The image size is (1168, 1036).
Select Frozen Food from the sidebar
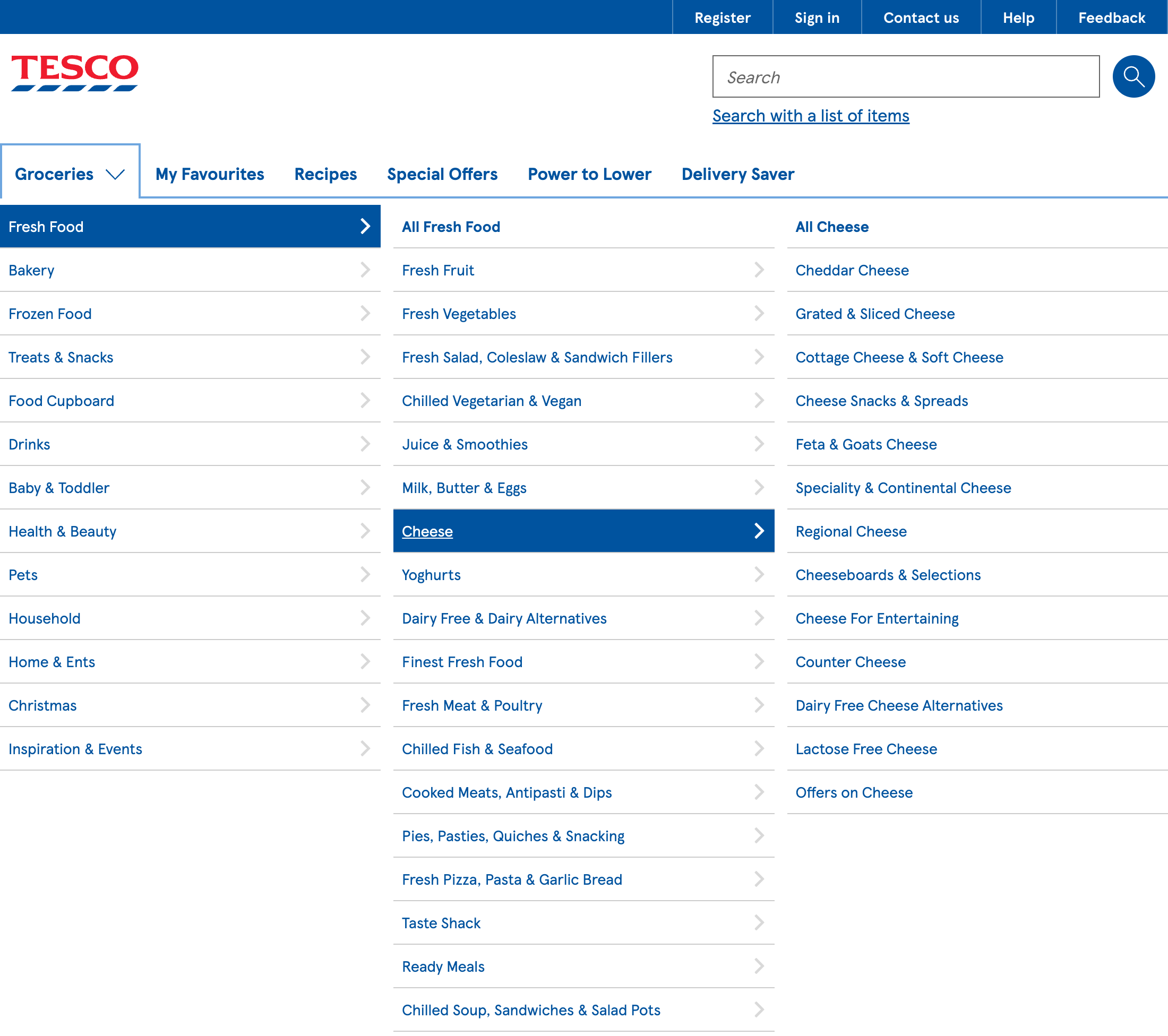coord(50,314)
